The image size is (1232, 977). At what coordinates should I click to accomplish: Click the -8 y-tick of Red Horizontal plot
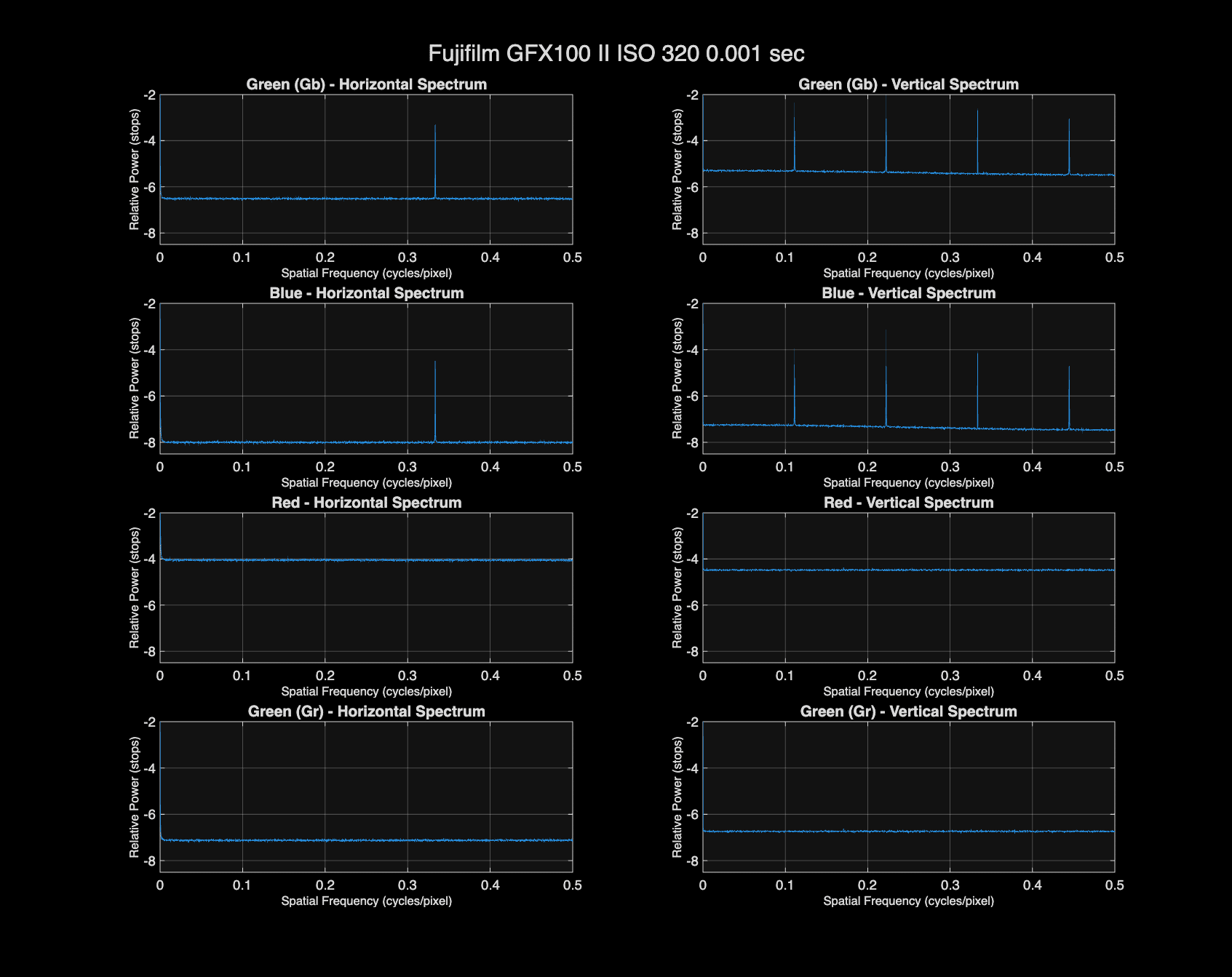pyautogui.click(x=149, y=652)
